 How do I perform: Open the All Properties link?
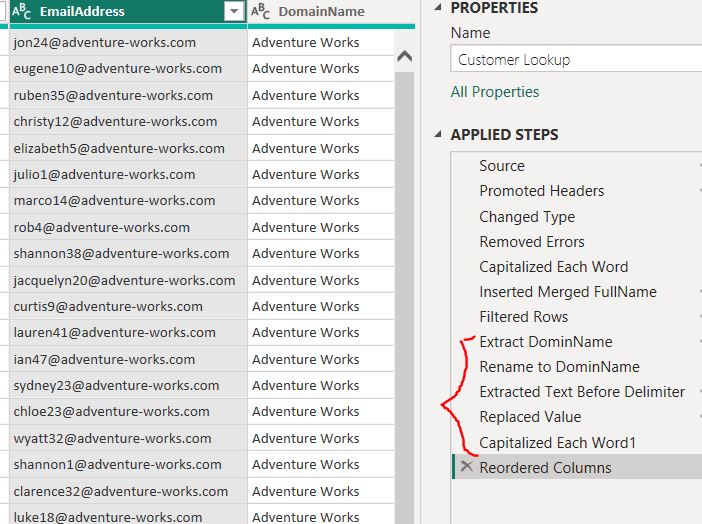[494, 92]
